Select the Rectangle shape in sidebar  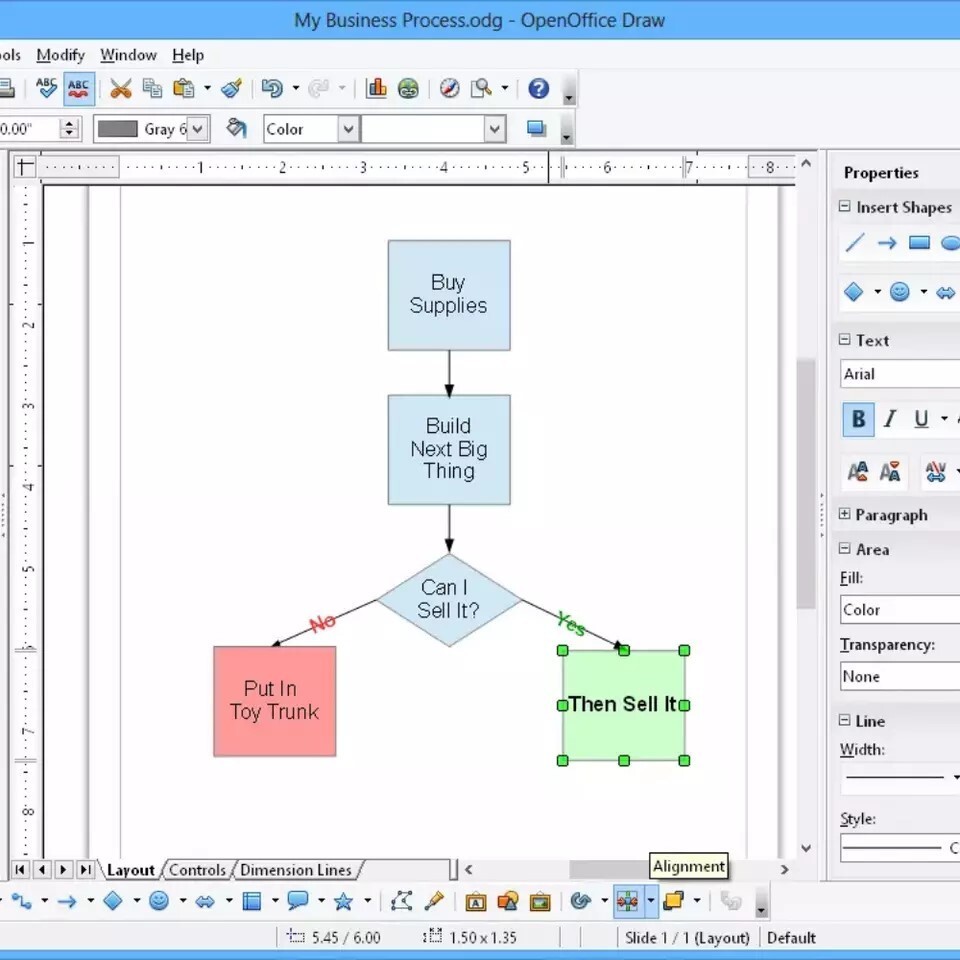coord(919,243)
